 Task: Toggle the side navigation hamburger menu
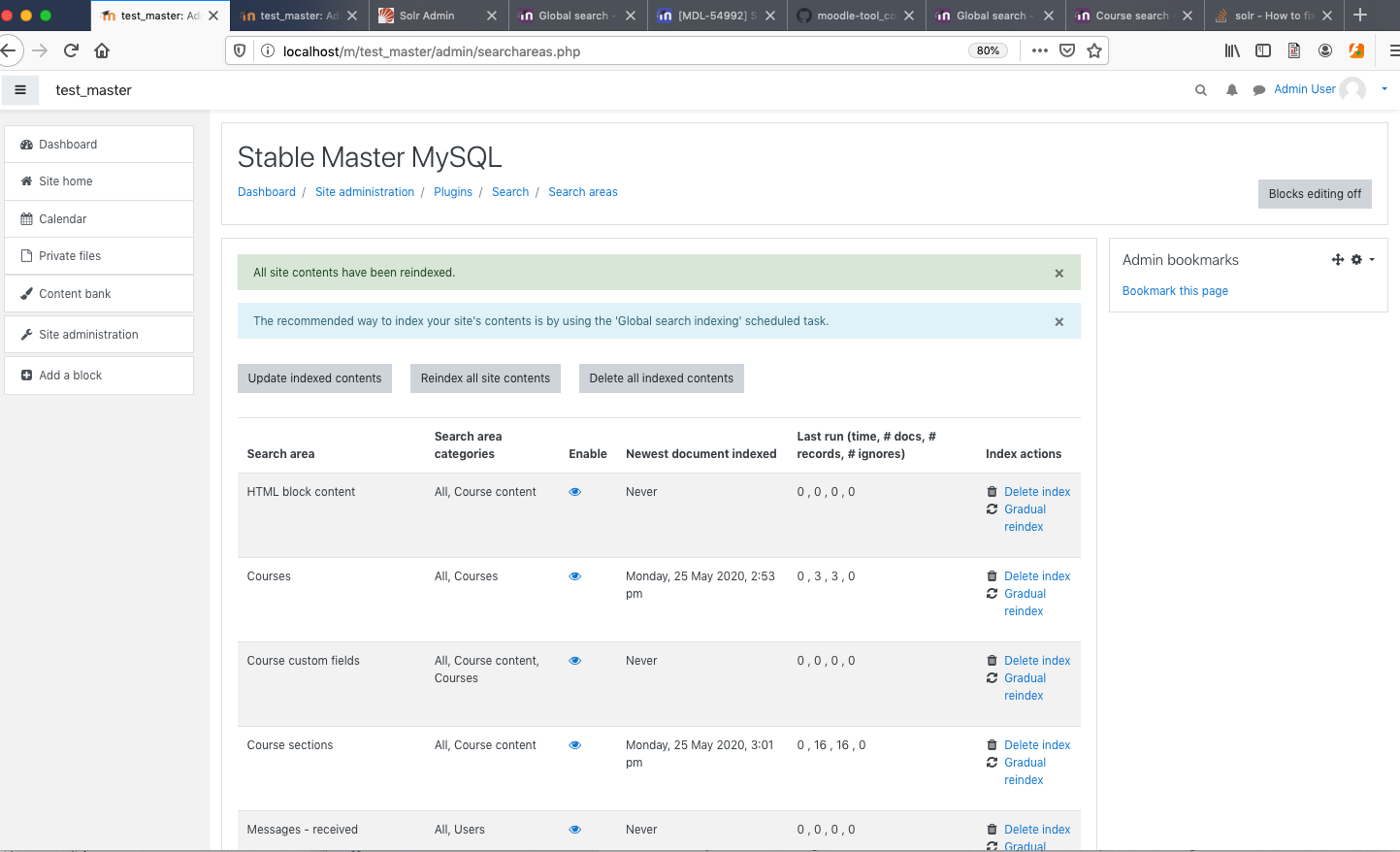tap(20, 90)
